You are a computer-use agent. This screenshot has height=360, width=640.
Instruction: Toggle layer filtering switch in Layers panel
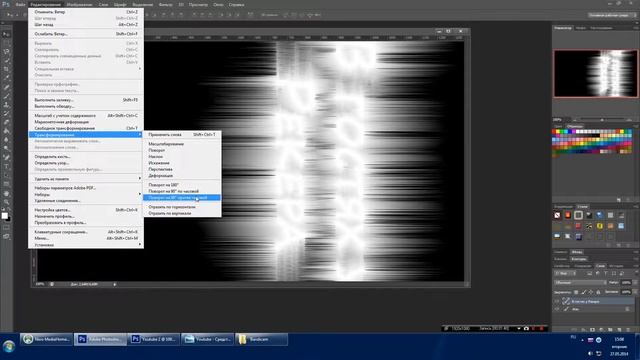636,273
